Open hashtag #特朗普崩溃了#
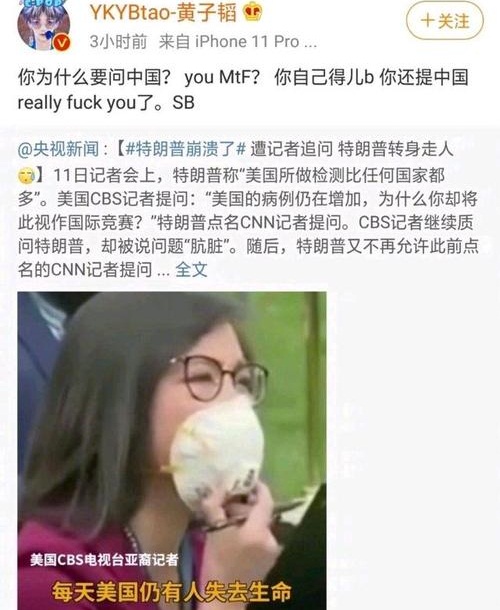The height and width of the screenshot is (610, 500). click(x=186, y=149)
